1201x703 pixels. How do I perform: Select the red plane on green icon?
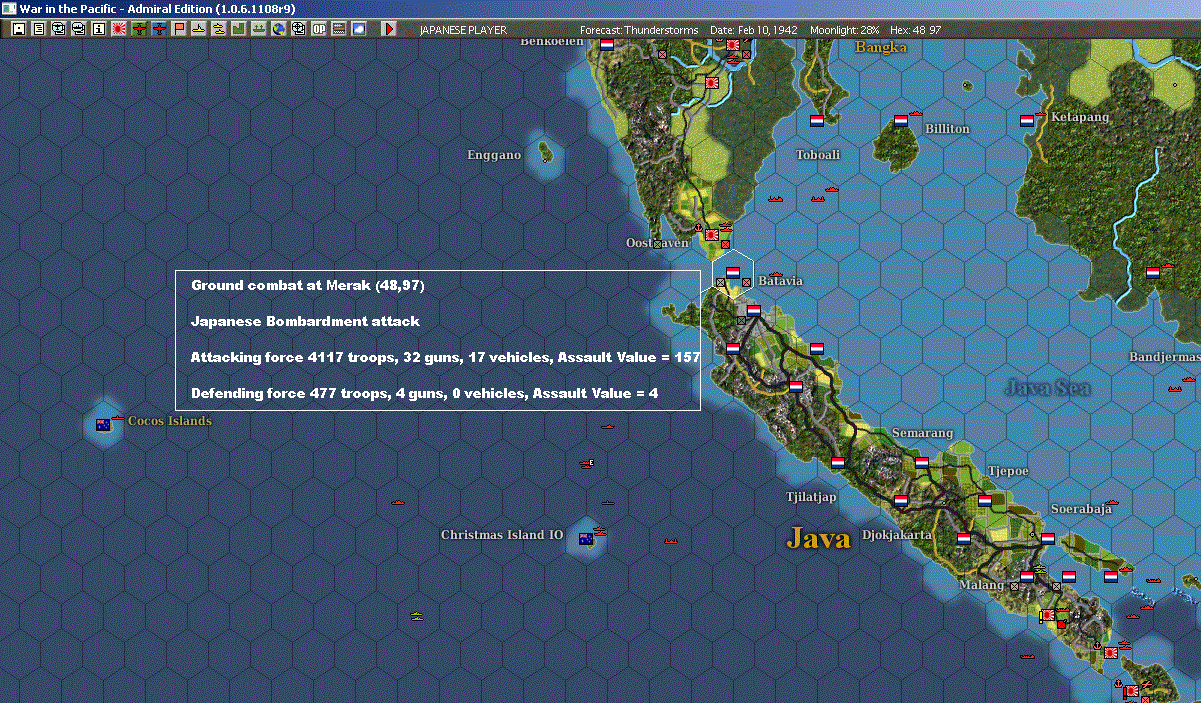pos(139,29)
